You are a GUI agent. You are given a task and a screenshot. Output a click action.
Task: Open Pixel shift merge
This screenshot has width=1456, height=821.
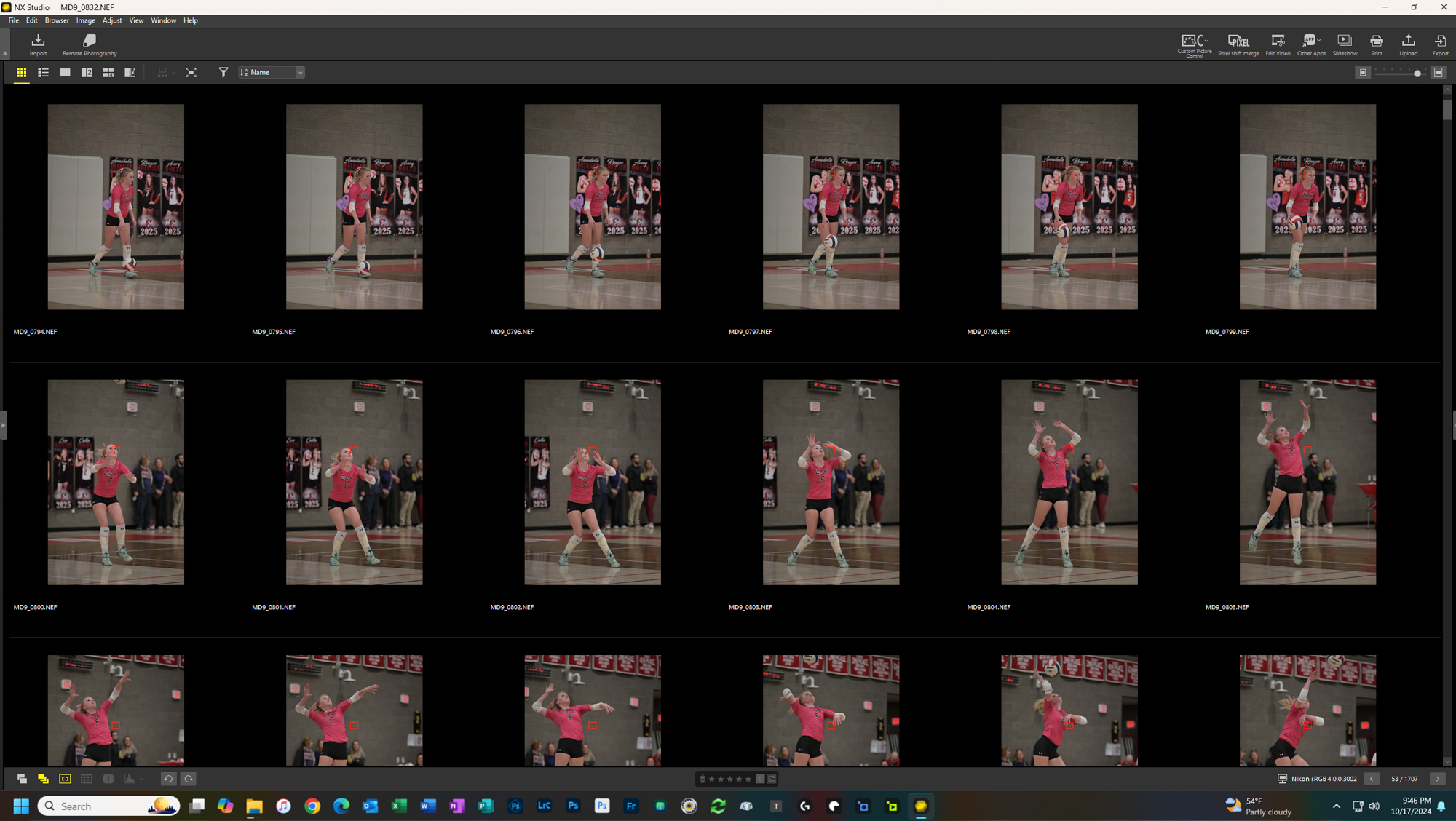click(x=1238, y=45)
